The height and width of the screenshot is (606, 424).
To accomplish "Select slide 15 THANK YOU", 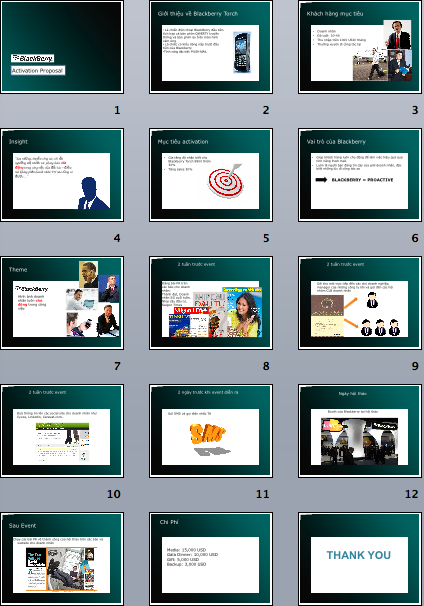I will 360,559.
